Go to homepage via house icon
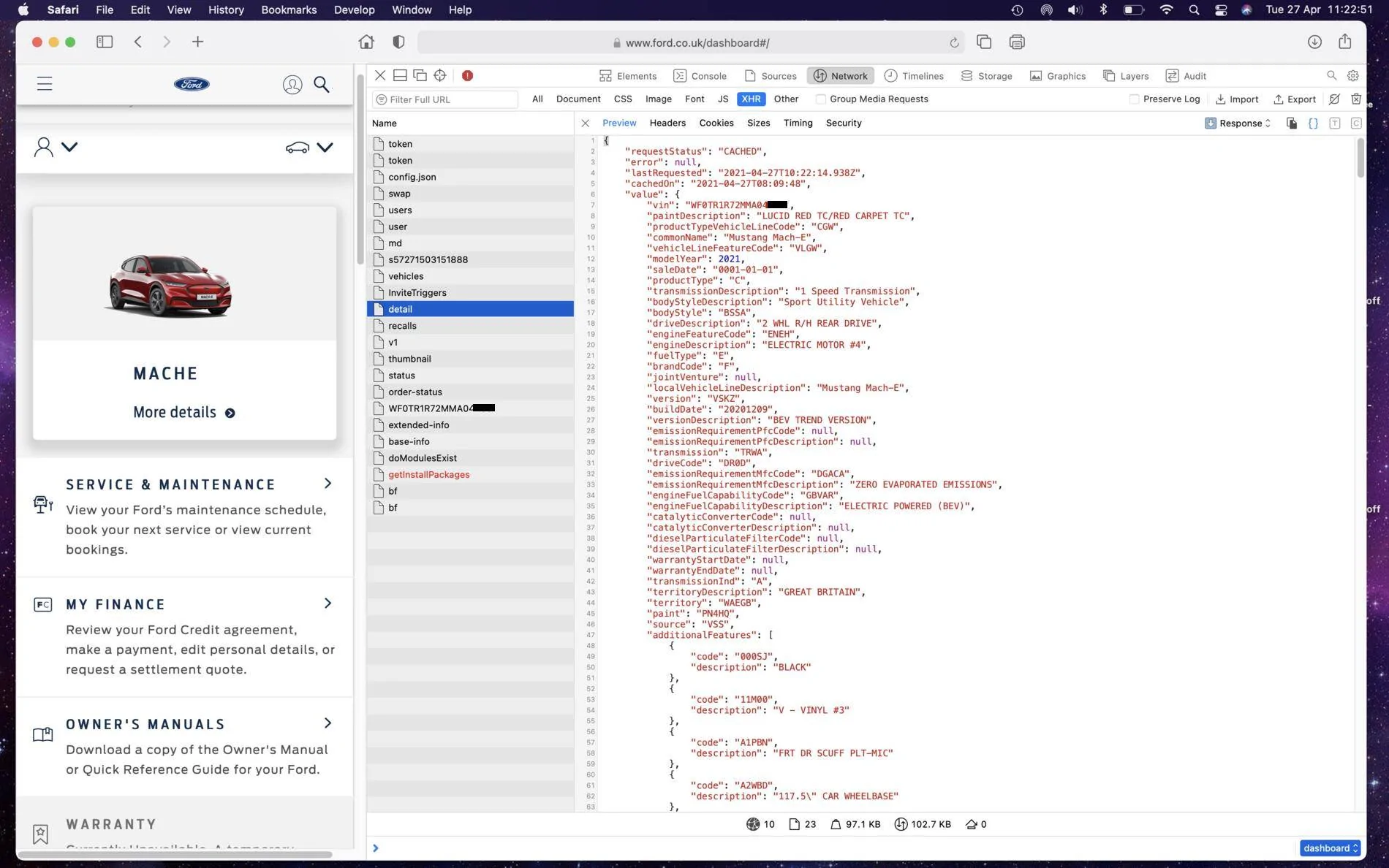 (x=366, y=42)
